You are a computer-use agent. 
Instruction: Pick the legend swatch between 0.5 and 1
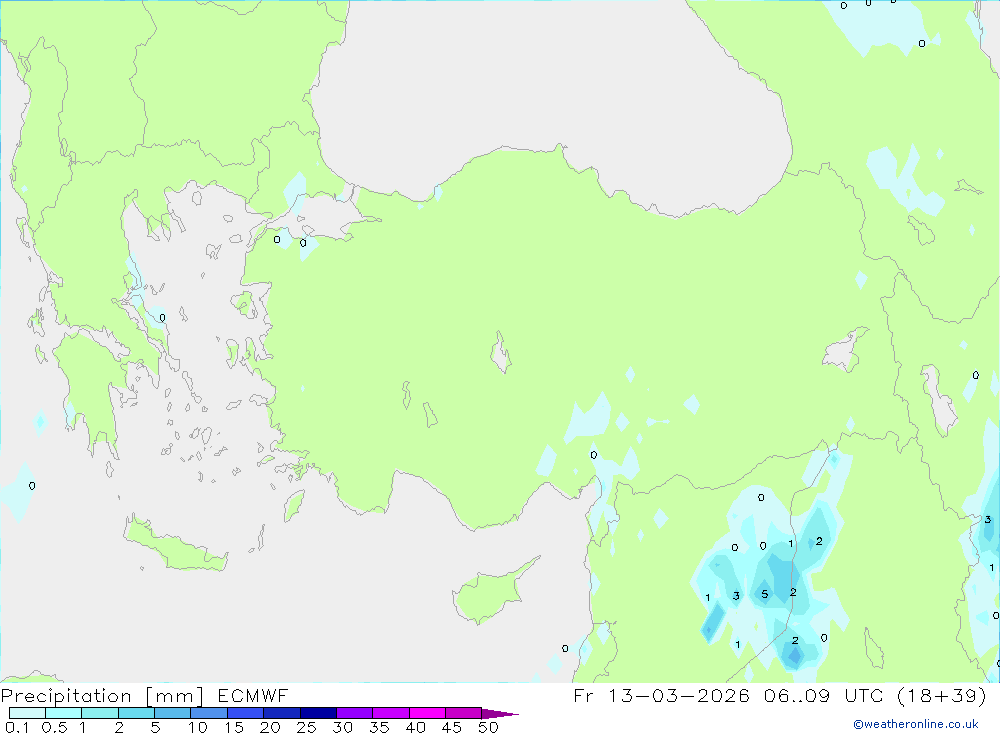tap(64, 713)
